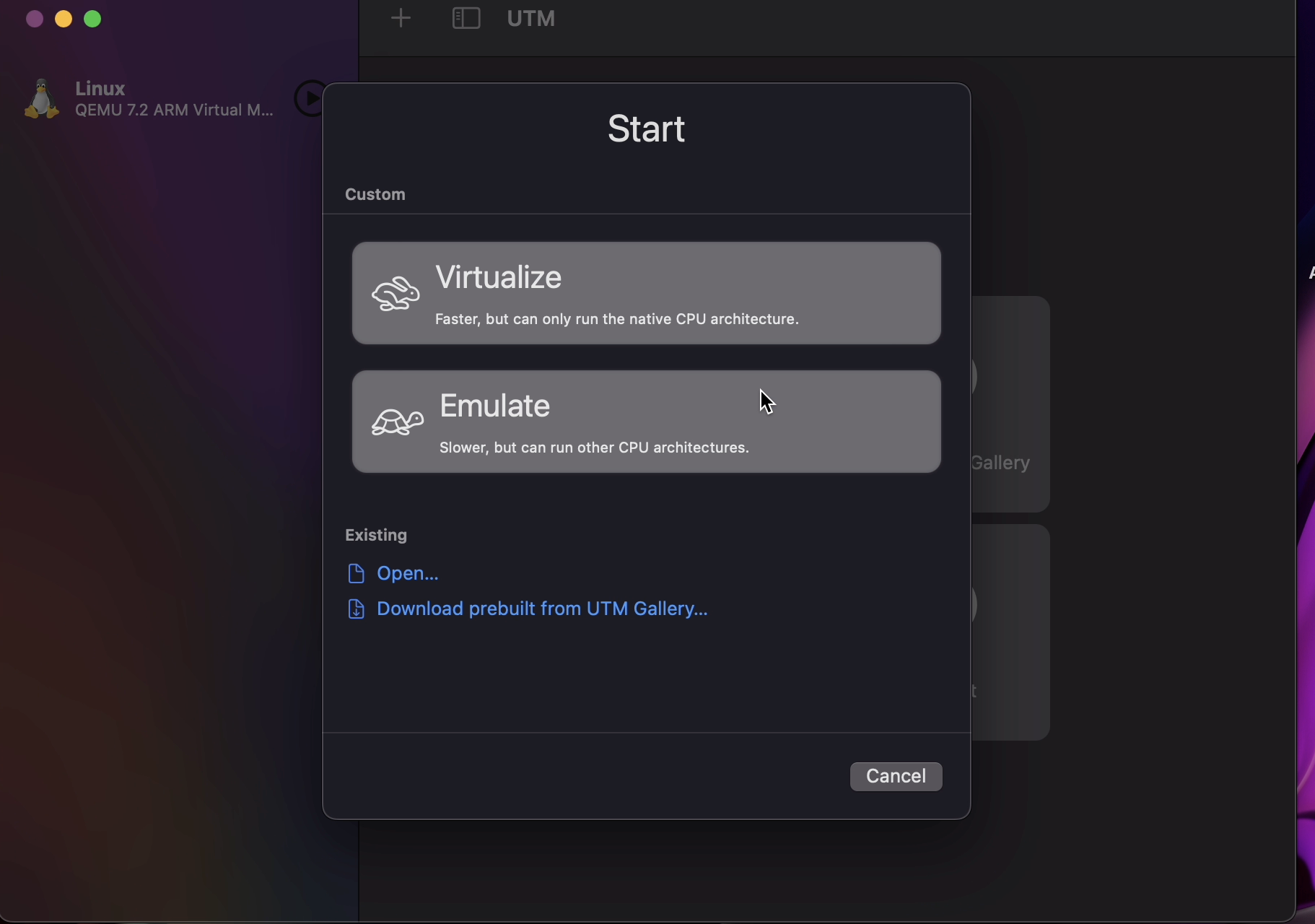Click the 'Slower, but can run other' description
The width and height of the screenshot is (1315, 924).
click(595, 448)
